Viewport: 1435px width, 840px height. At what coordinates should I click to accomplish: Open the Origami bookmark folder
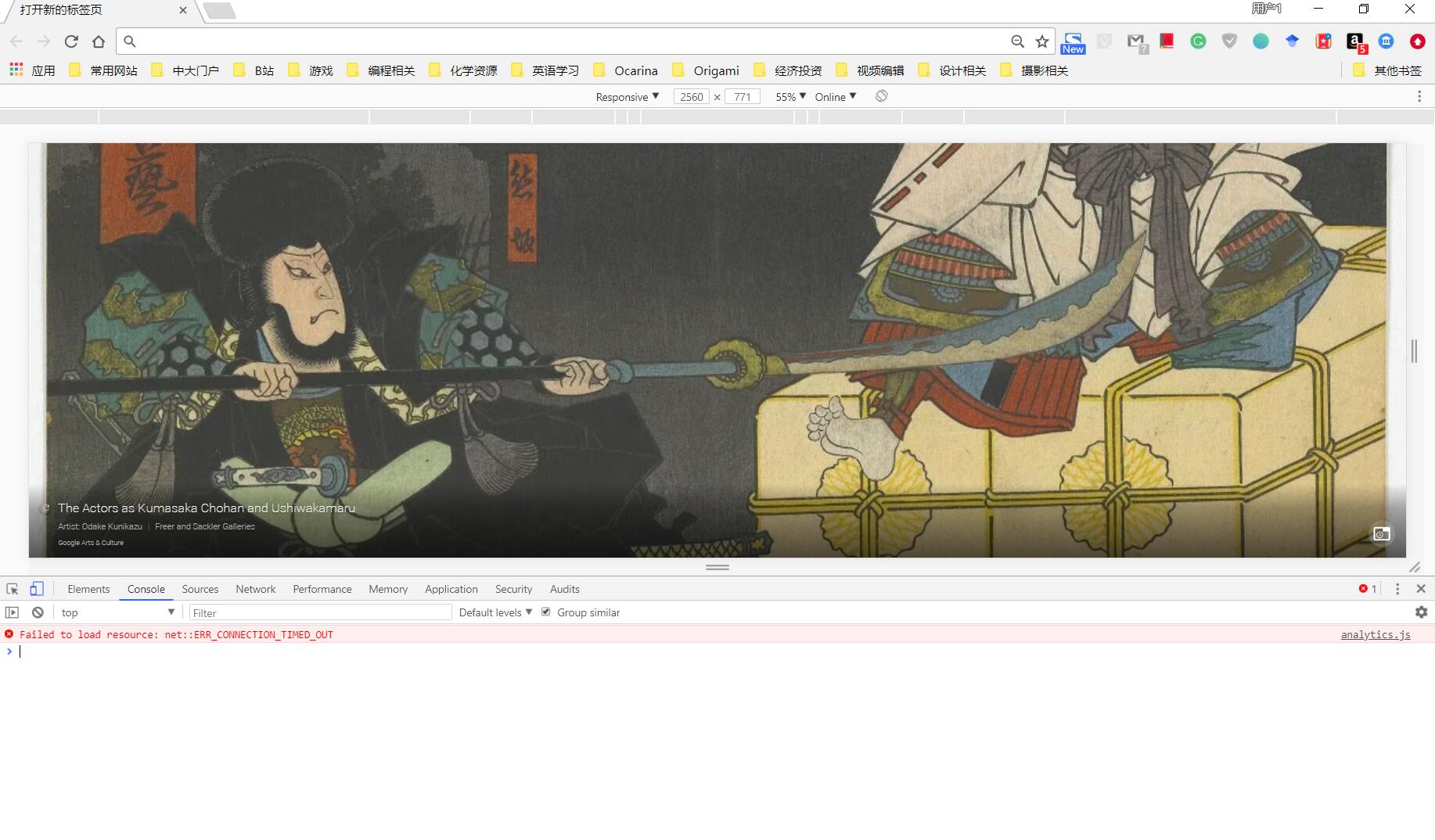(706, 70)
